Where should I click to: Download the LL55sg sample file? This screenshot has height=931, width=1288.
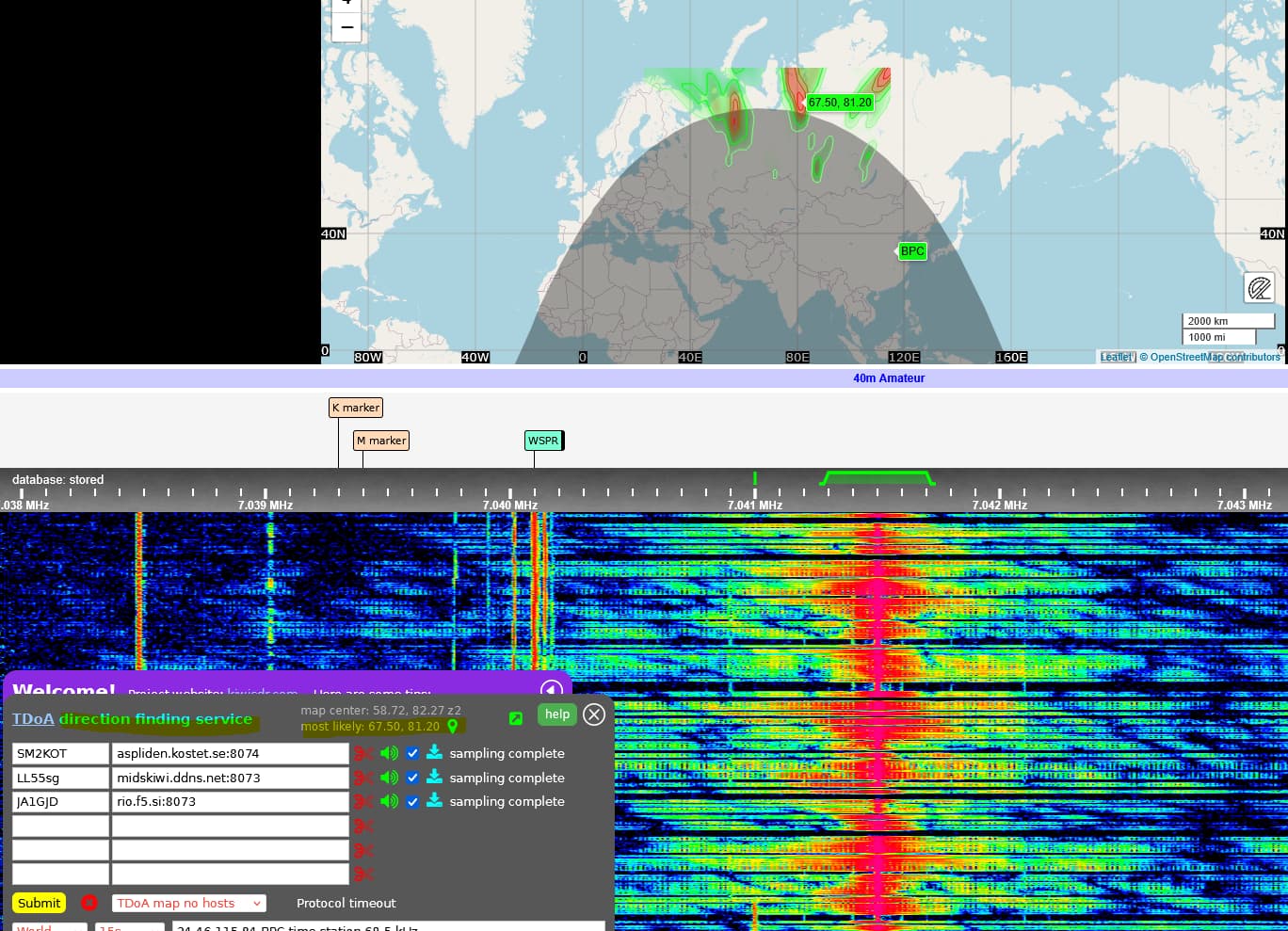434,777
